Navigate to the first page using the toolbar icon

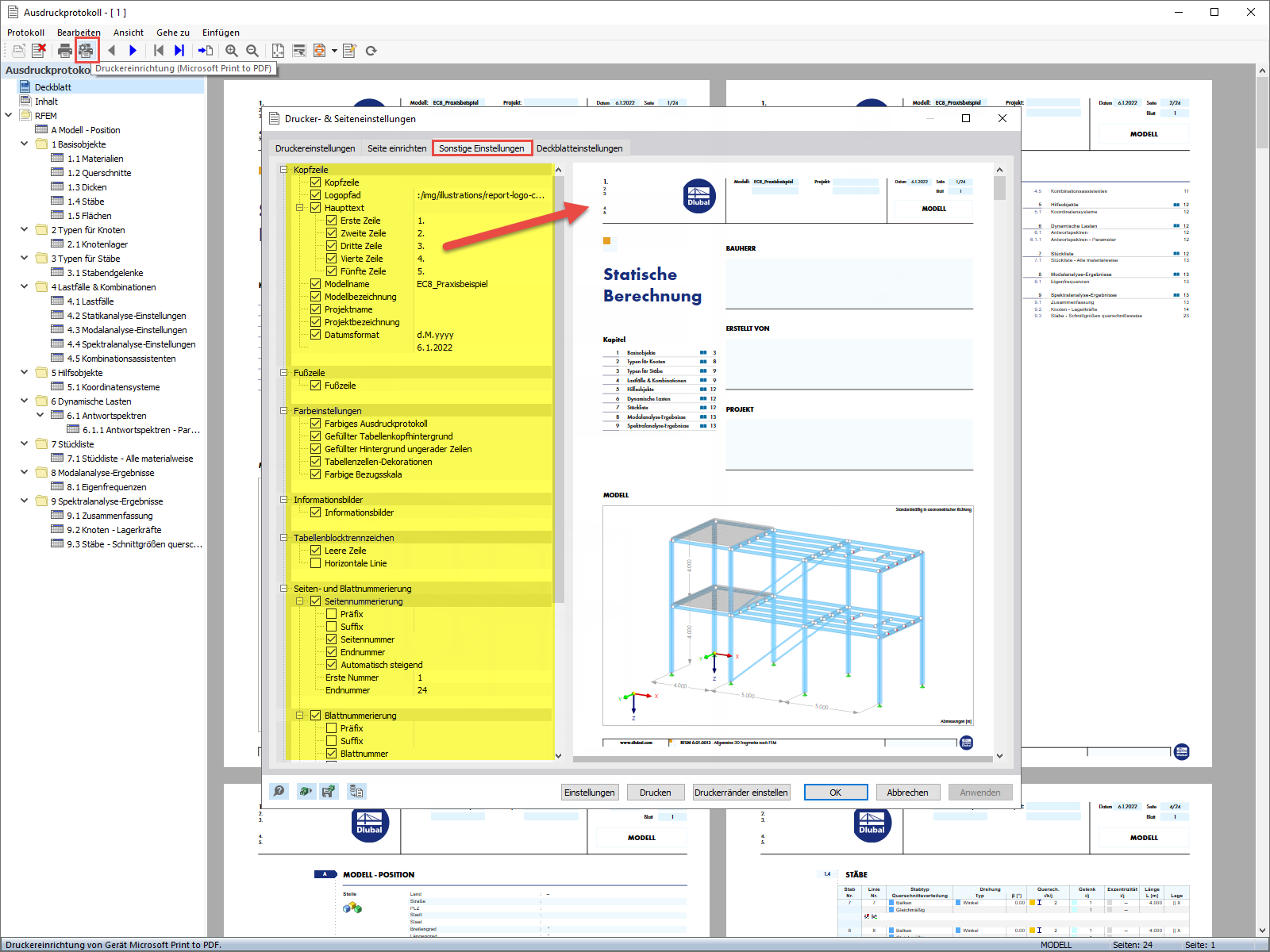click(159, 50)
